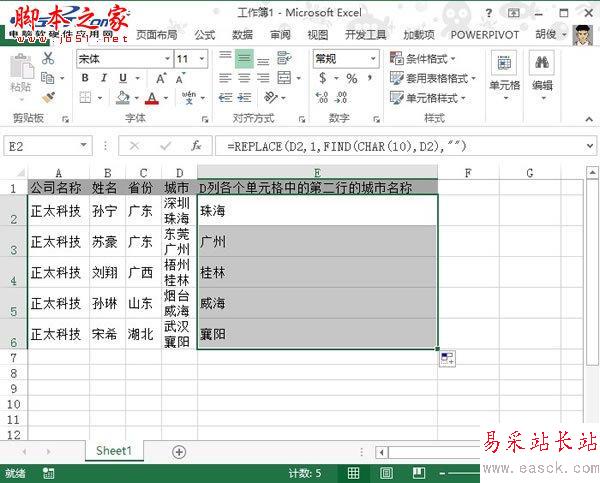The image size is (600, 483).
Task: Open the 审阅 ribbon tab
Action: click(280, 34)
